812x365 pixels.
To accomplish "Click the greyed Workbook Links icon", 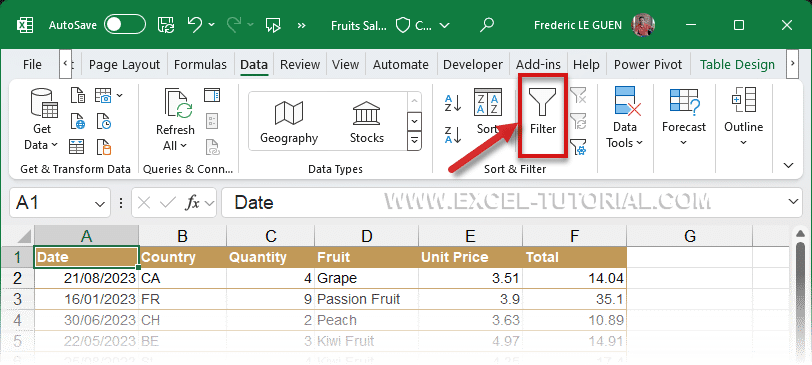I will click(x=212, y=147).
